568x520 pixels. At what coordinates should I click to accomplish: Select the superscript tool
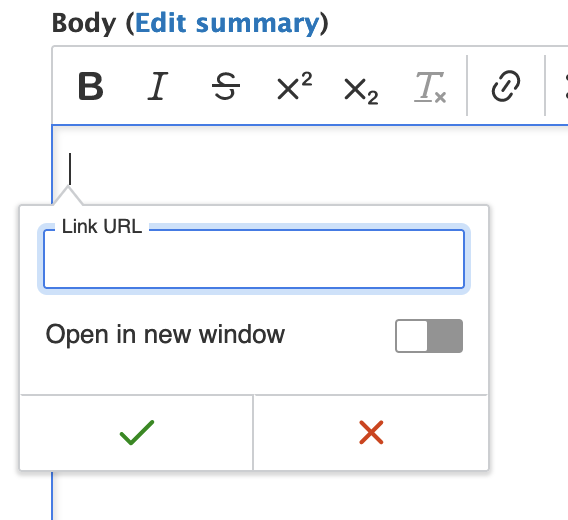tap(294, 86)
